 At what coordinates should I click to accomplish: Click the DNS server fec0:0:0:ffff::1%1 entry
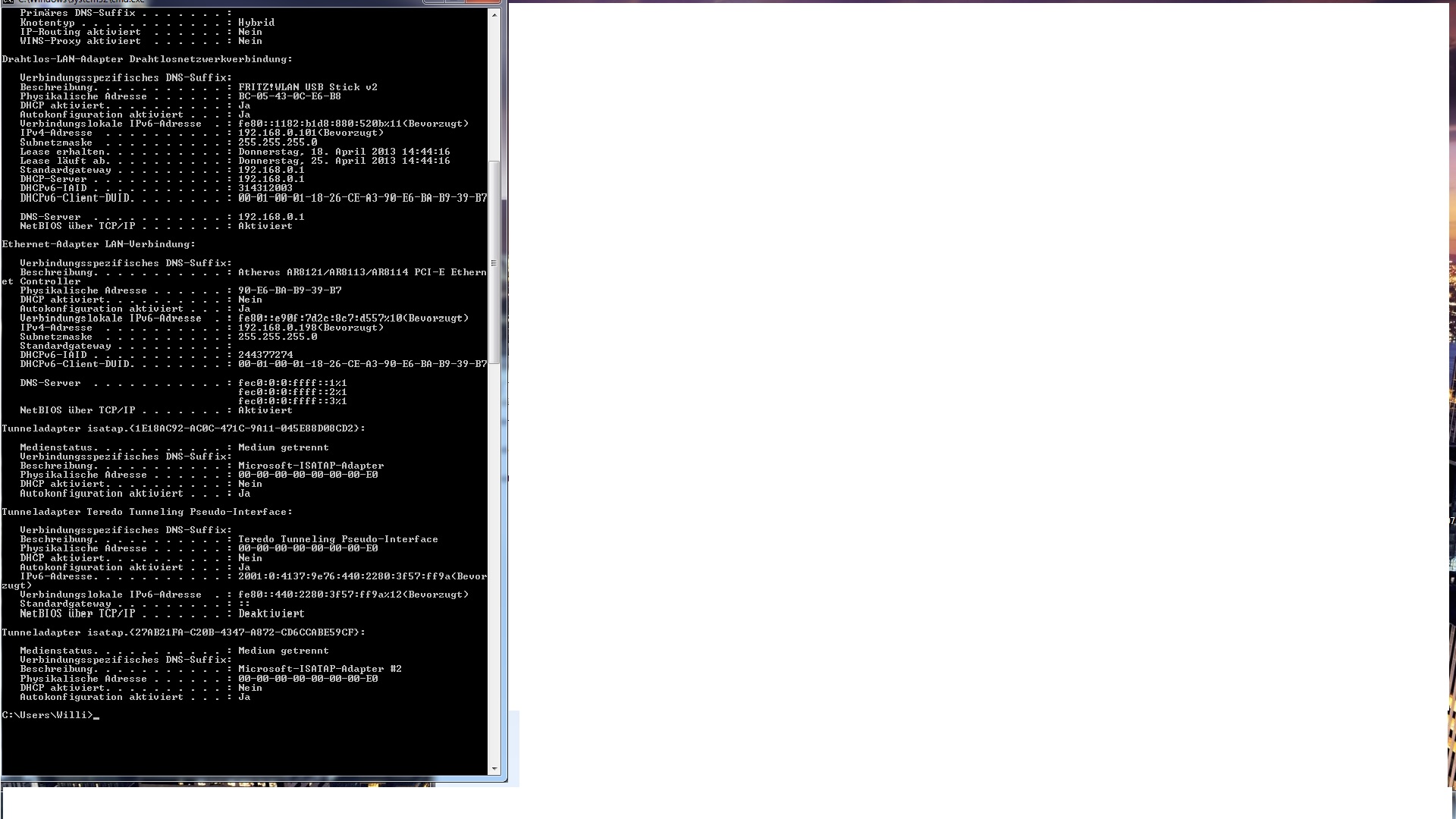[292, 383]
